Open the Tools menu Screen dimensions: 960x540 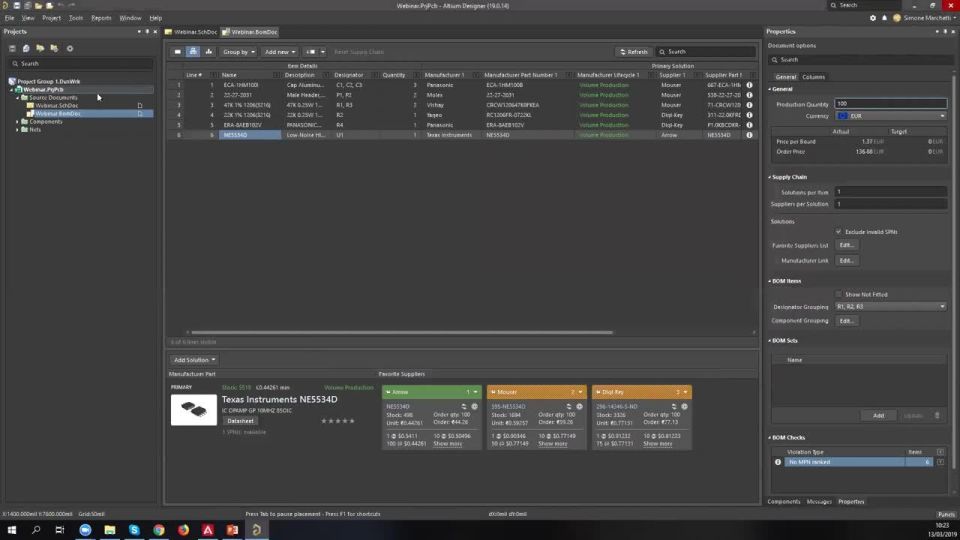tap(75, 18)
